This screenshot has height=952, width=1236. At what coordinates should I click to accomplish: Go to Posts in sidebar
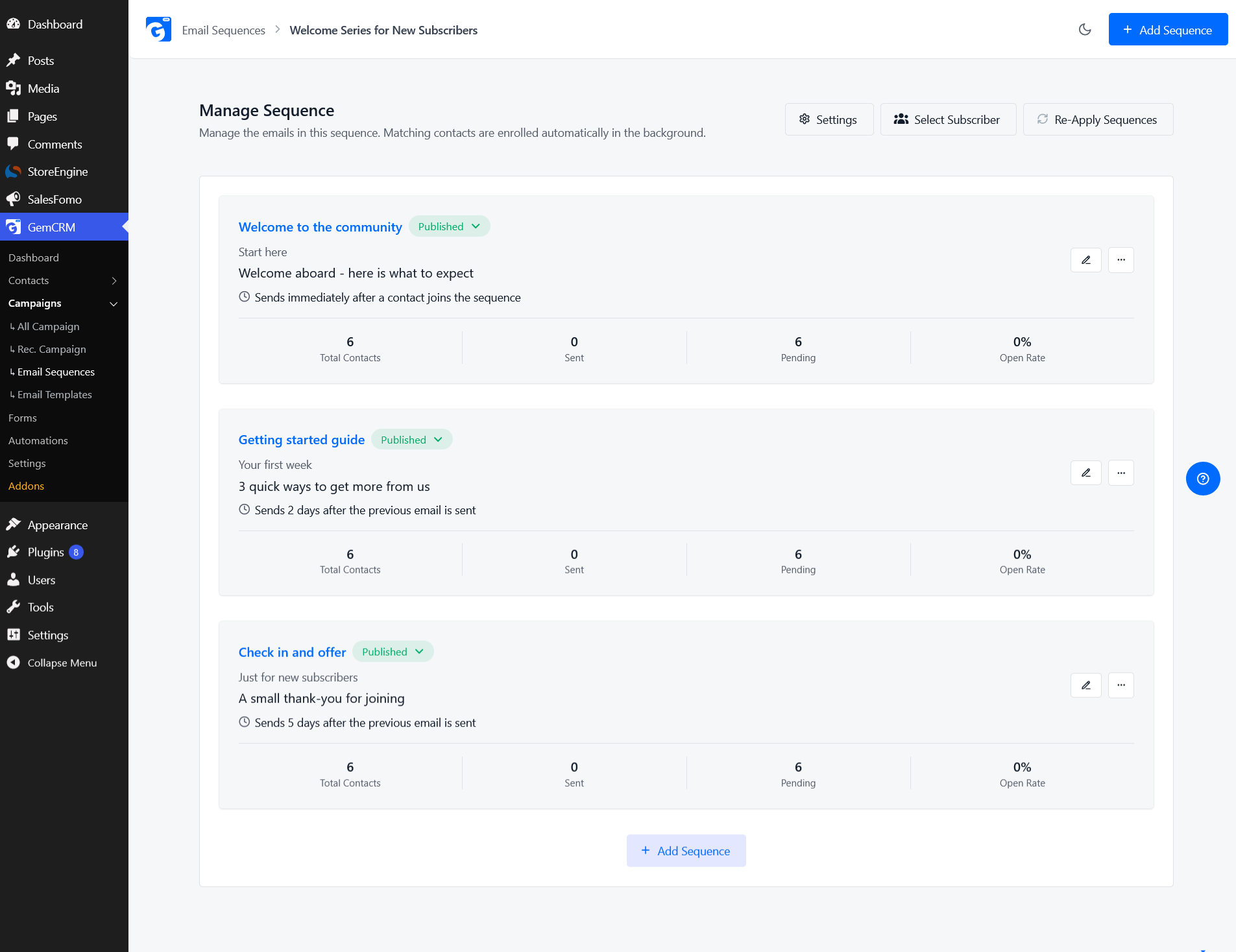pos(64,60)
